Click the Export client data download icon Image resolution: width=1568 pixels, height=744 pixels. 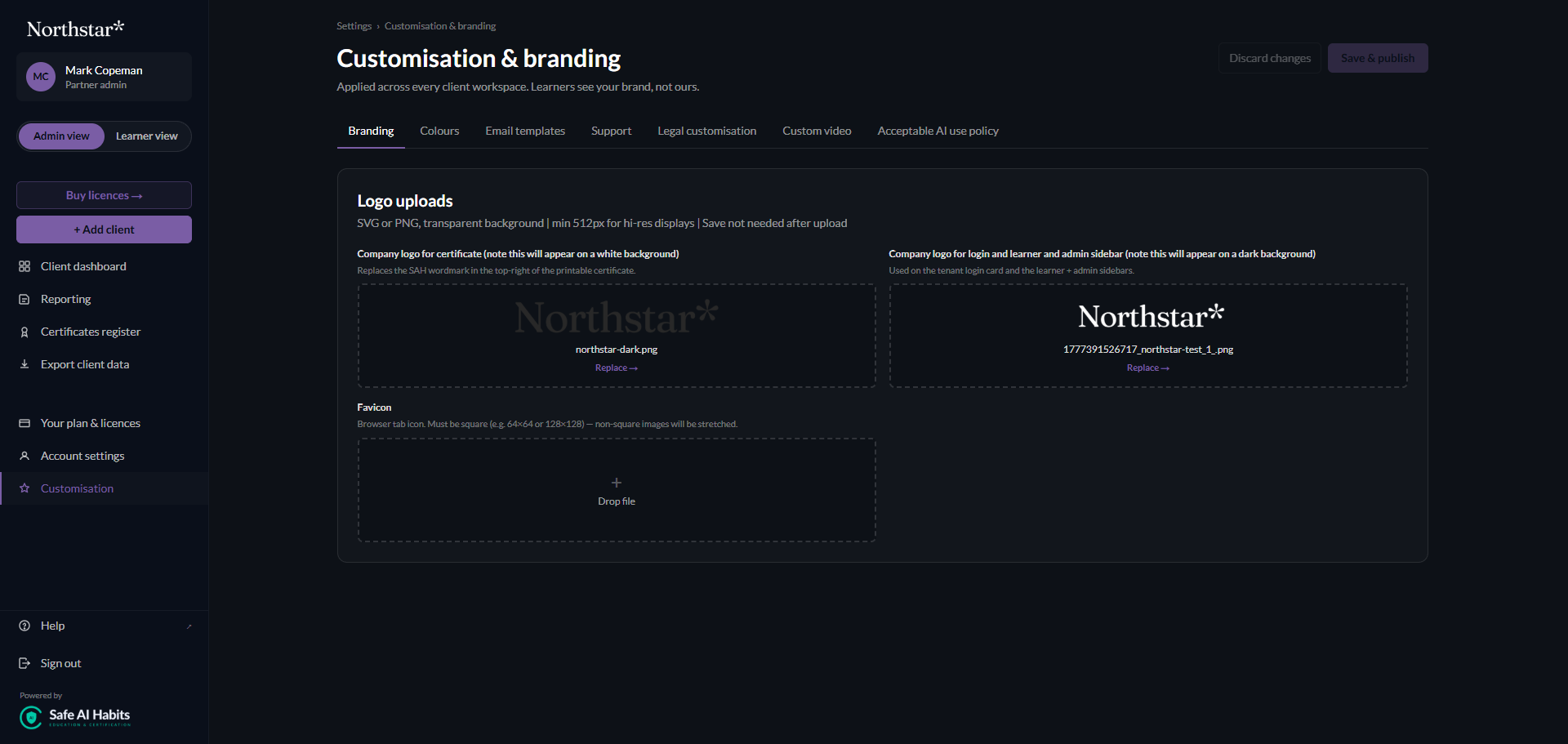[24, 364]
